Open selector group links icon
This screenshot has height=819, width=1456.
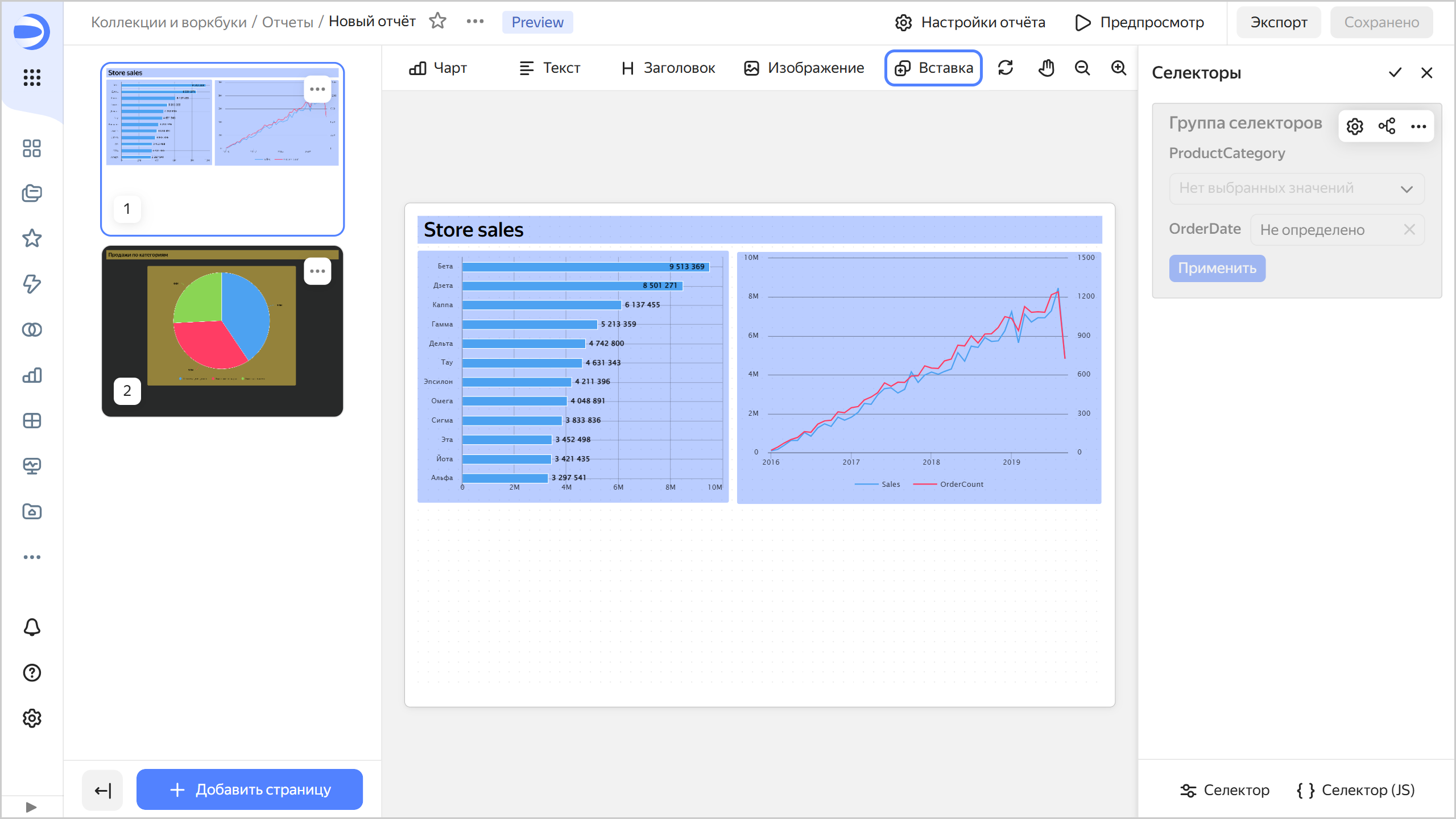[1387, 126]
